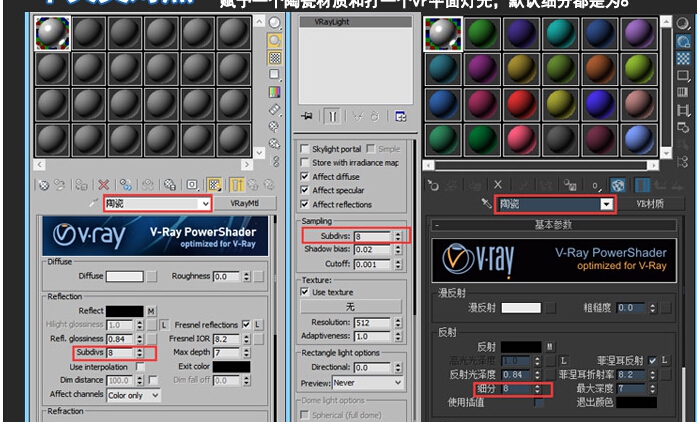Enable Skylight portal checkbox
The image size is (697, 422).
click(305, 149)
